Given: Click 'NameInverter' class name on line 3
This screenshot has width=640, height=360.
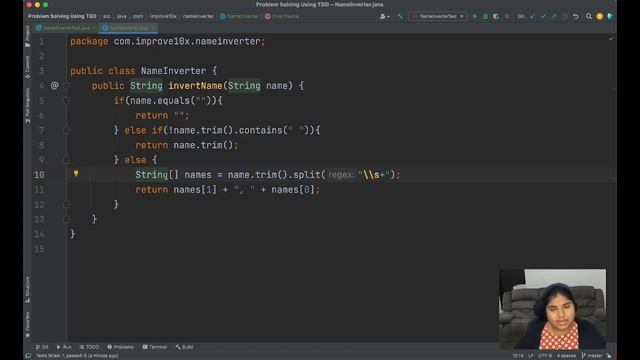Looking at the screenshot, I should 173,71.
